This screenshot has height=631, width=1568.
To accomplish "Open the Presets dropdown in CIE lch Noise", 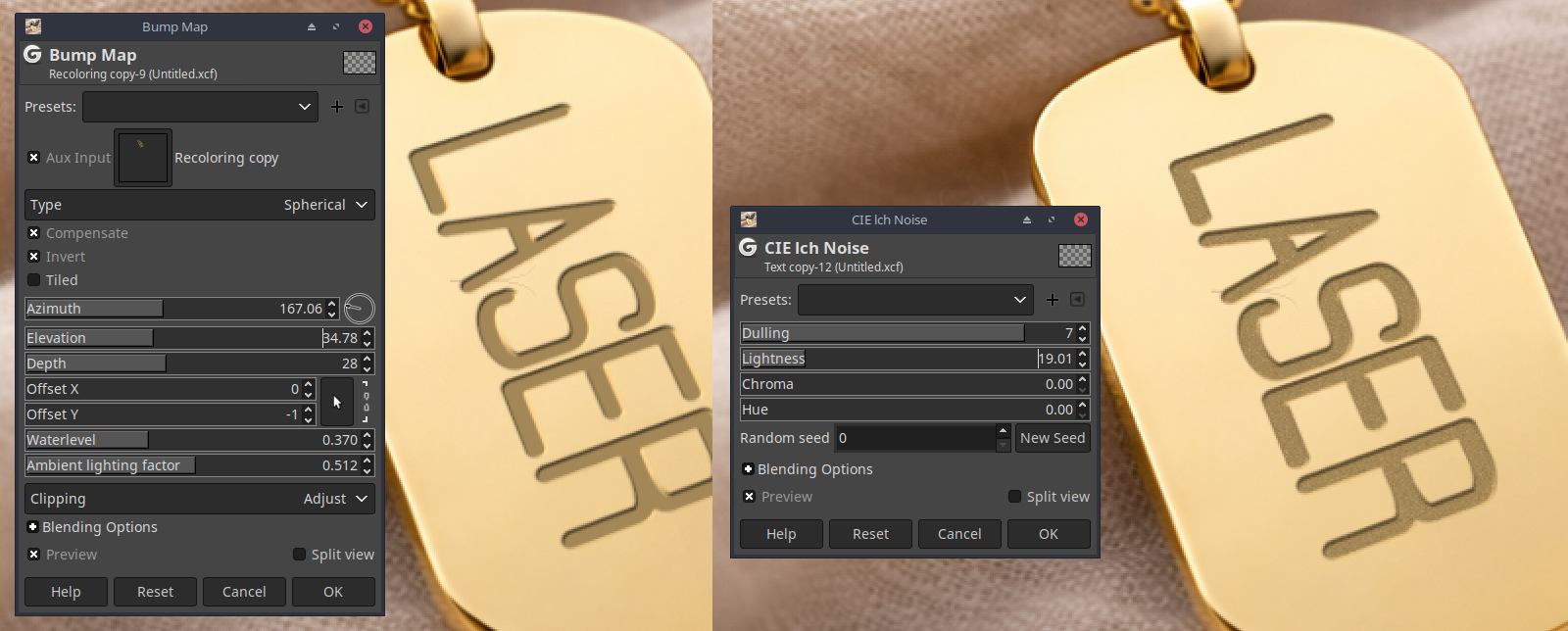I will click(915, 300).
